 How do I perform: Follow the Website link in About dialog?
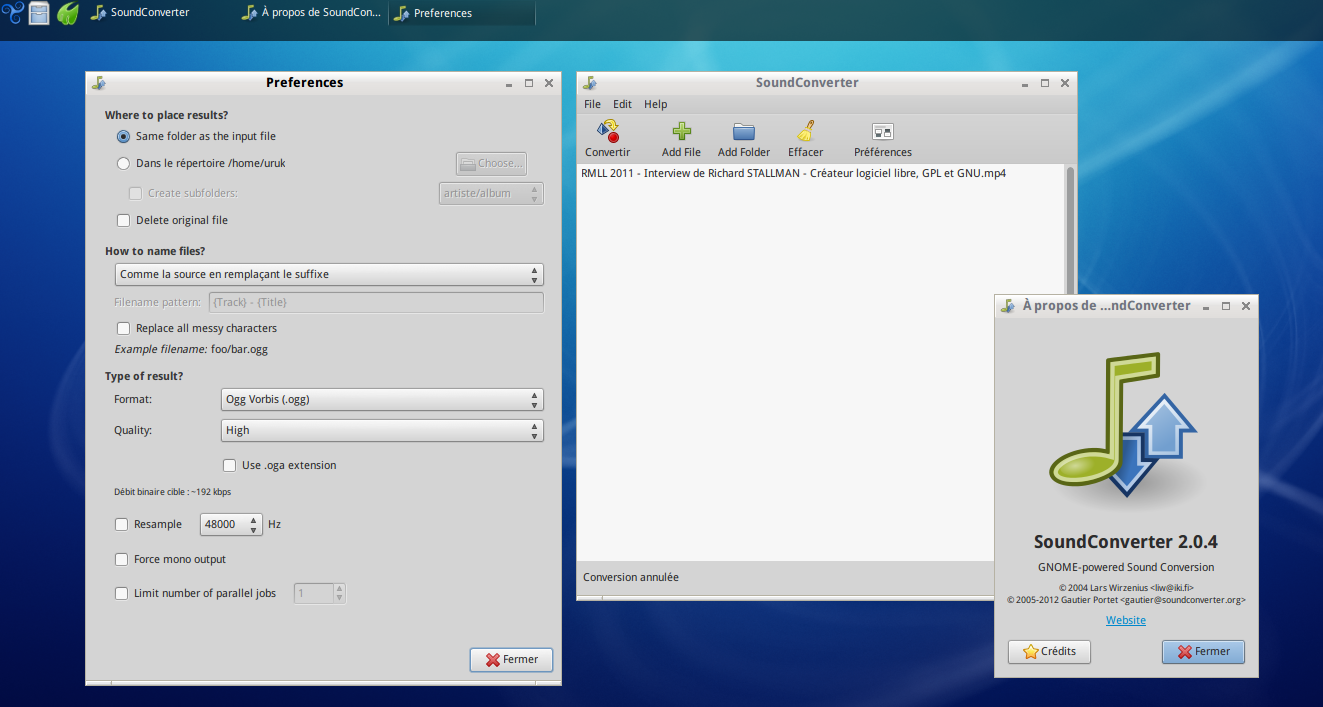click(x=1125, y=620)
